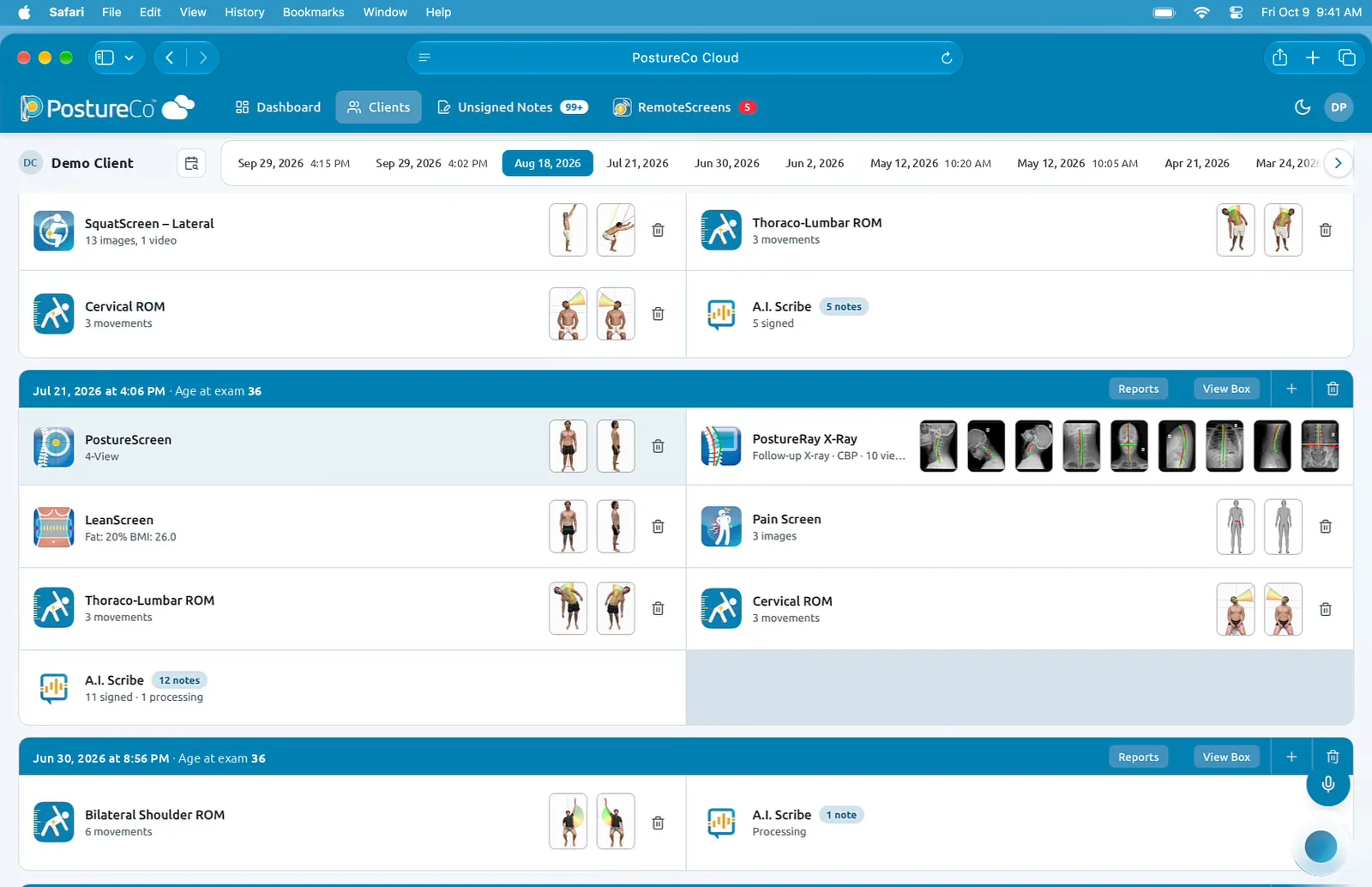Delete the SquatScreen – Lateral entry
The height and width of the screenshot is (887, 1372).
coord(658,230)
